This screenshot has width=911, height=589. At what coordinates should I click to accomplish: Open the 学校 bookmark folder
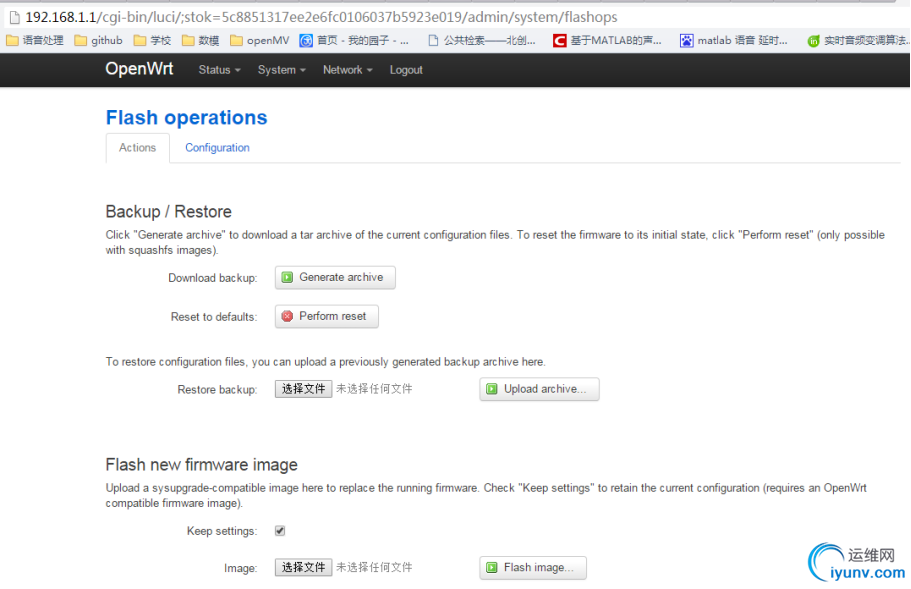(x=152, y=40)
